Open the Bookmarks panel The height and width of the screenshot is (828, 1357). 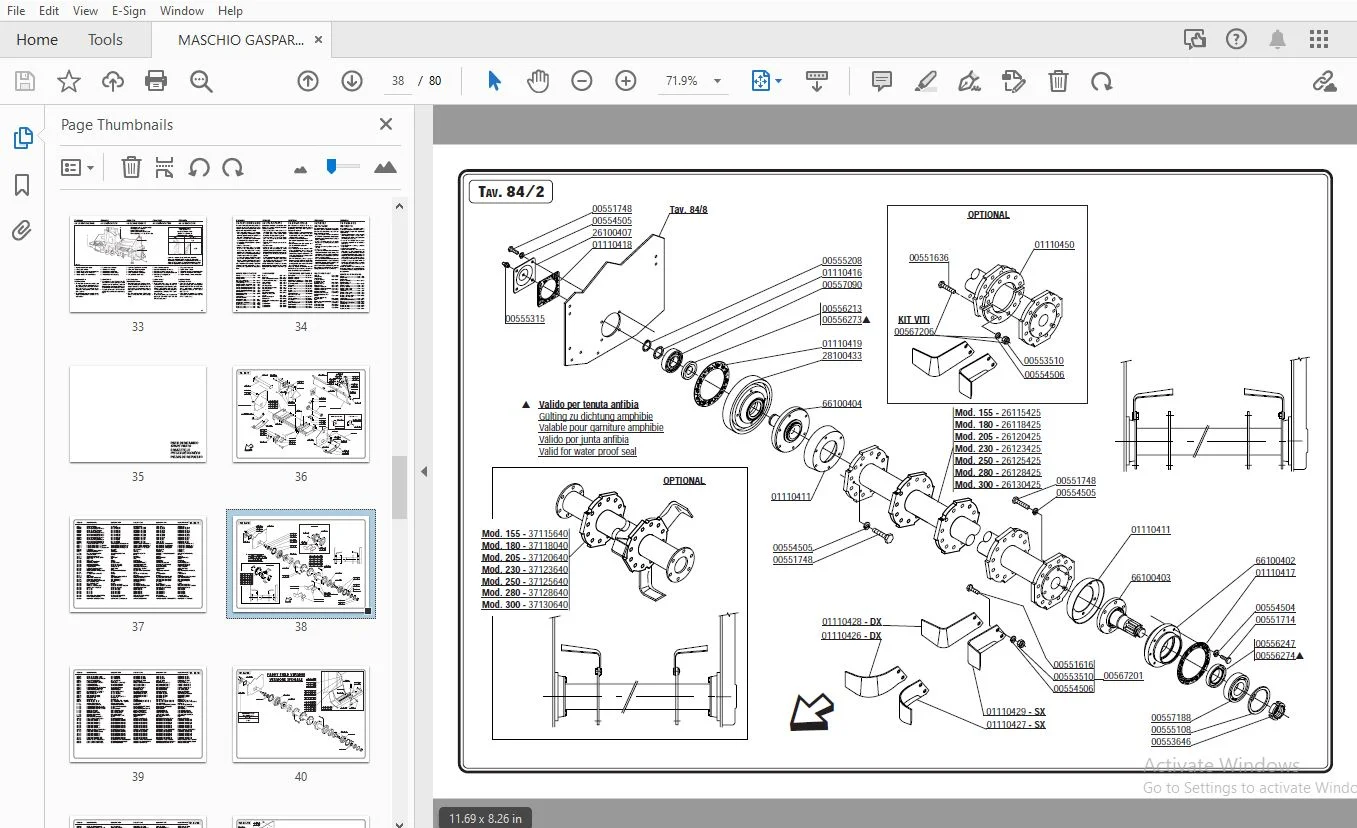[x=23, y=185]
